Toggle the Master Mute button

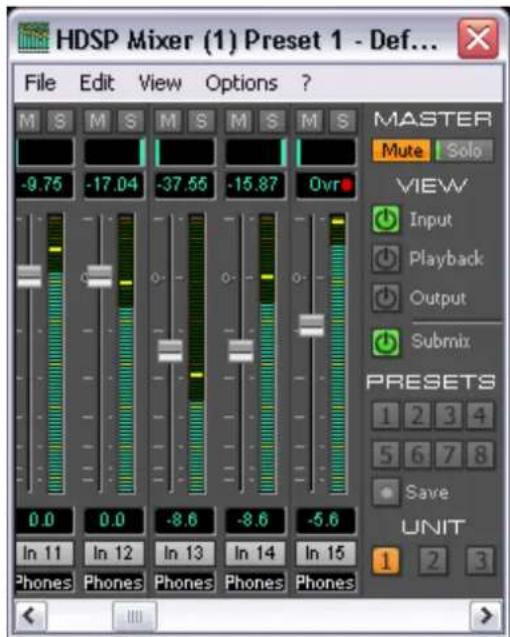(x=401, y=151)
